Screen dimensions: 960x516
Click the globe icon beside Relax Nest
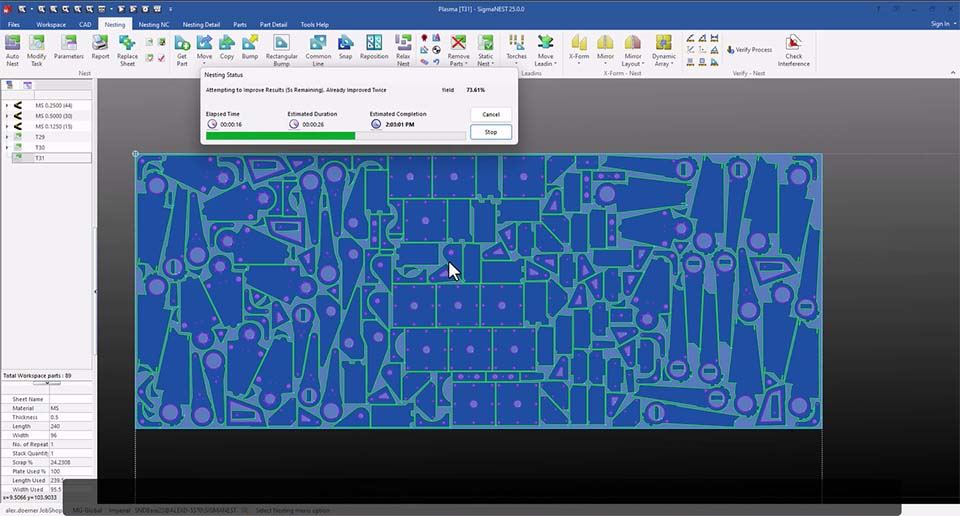pyautogui.click(x=436, y=50)
